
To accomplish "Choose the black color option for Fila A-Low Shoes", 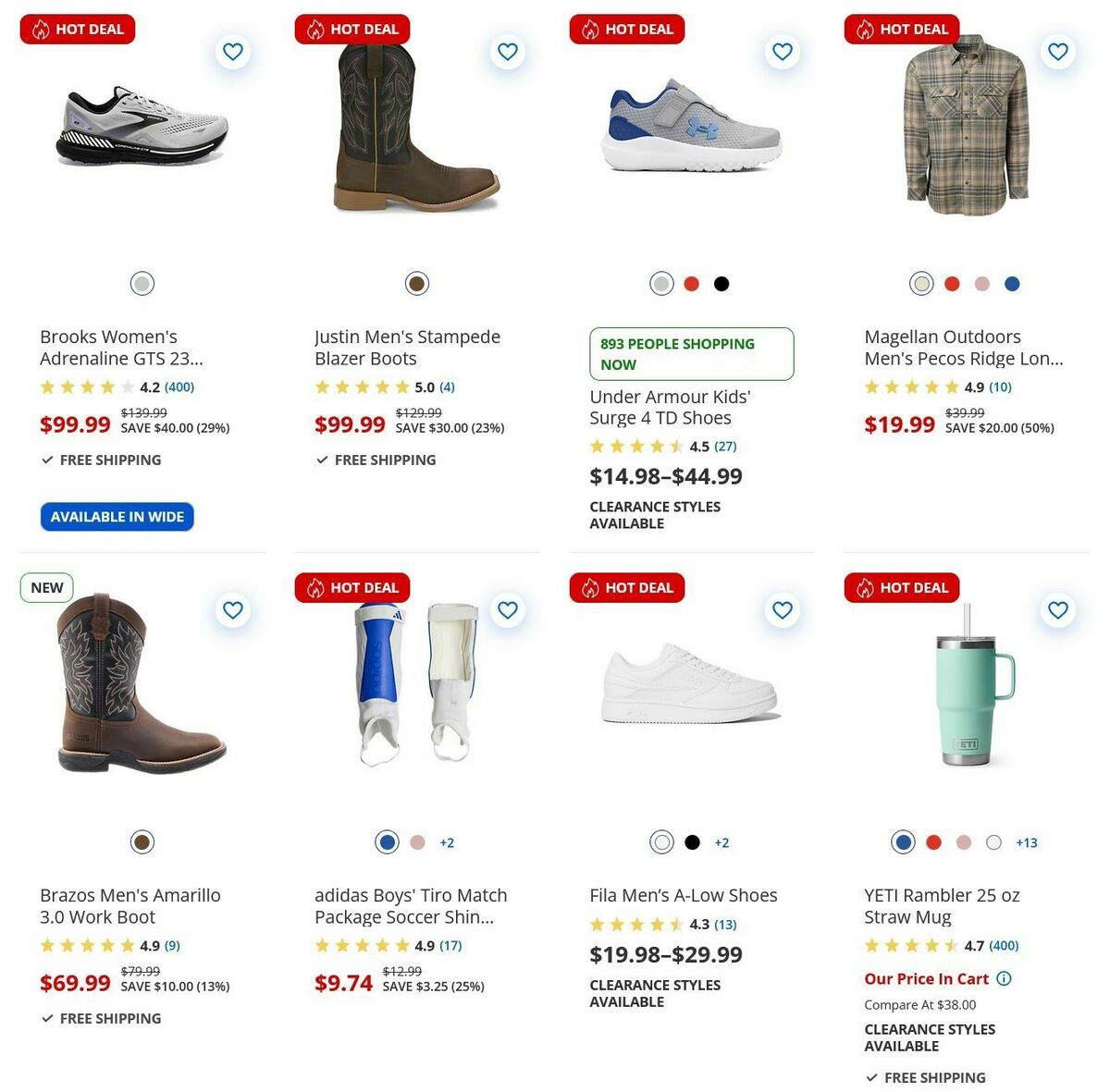I will click(x=693, y=842).
